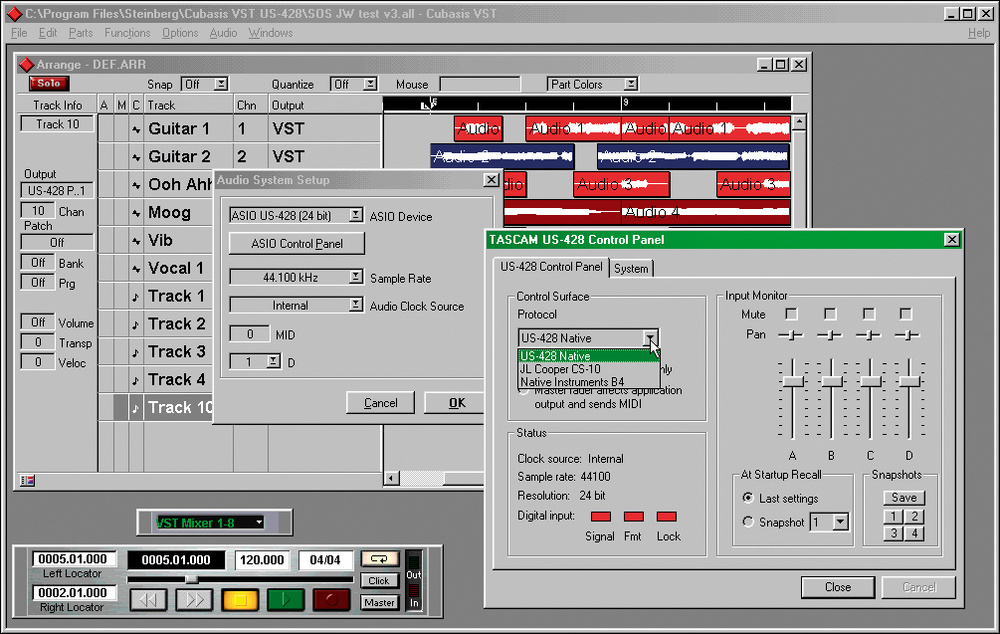Expand the VST Mixer 1-8 dropdown
This screenshot has height=634, width=1000.
[x=260, y=522]
